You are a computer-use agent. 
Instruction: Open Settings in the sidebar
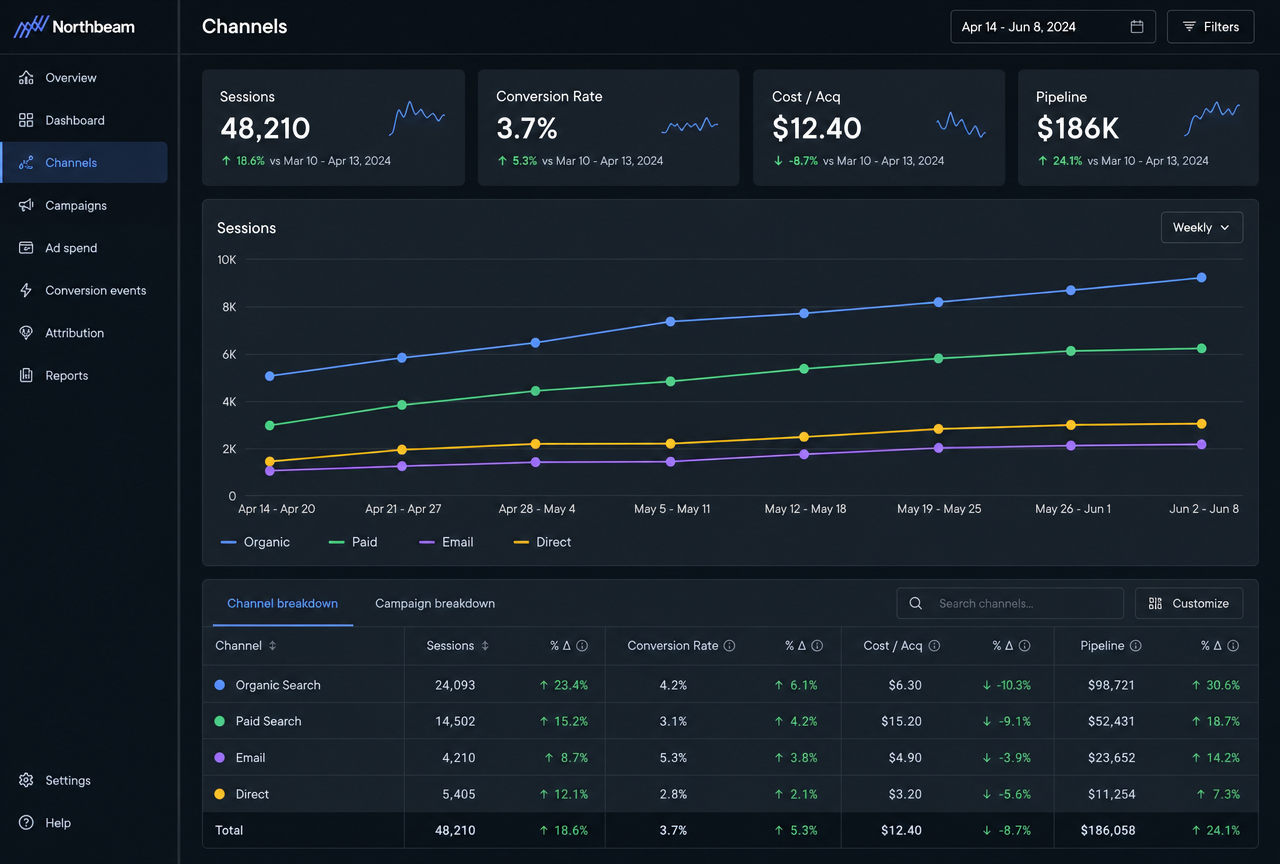click(84, 780)
